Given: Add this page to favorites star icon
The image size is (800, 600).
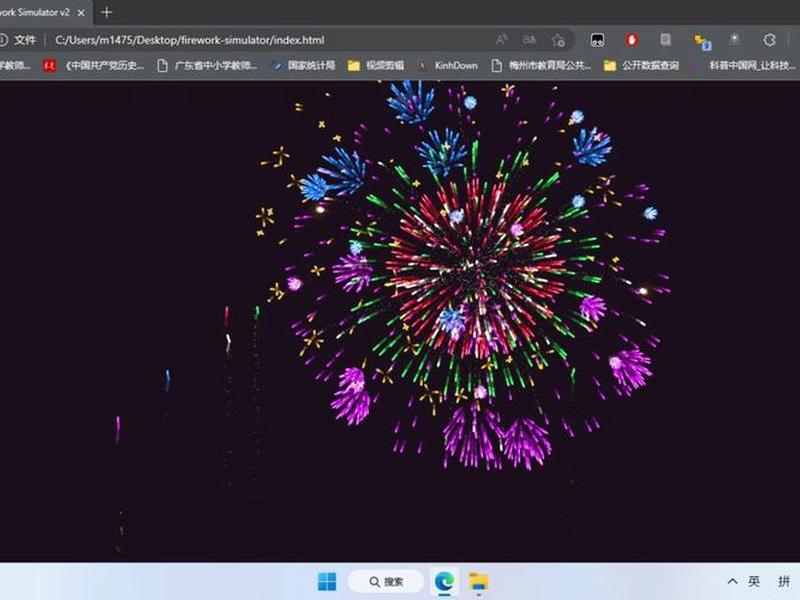Looking at the screenshot, I should pos(558,40).
